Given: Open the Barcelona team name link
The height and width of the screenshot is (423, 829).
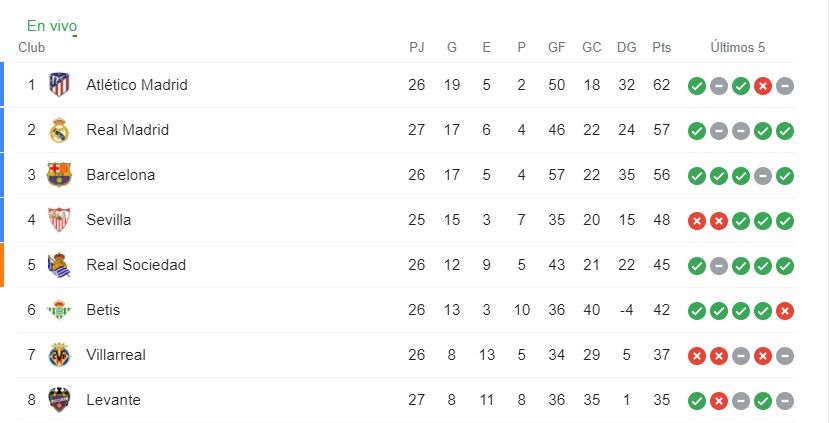Looking at the screenshot, I should pos(121,175).
